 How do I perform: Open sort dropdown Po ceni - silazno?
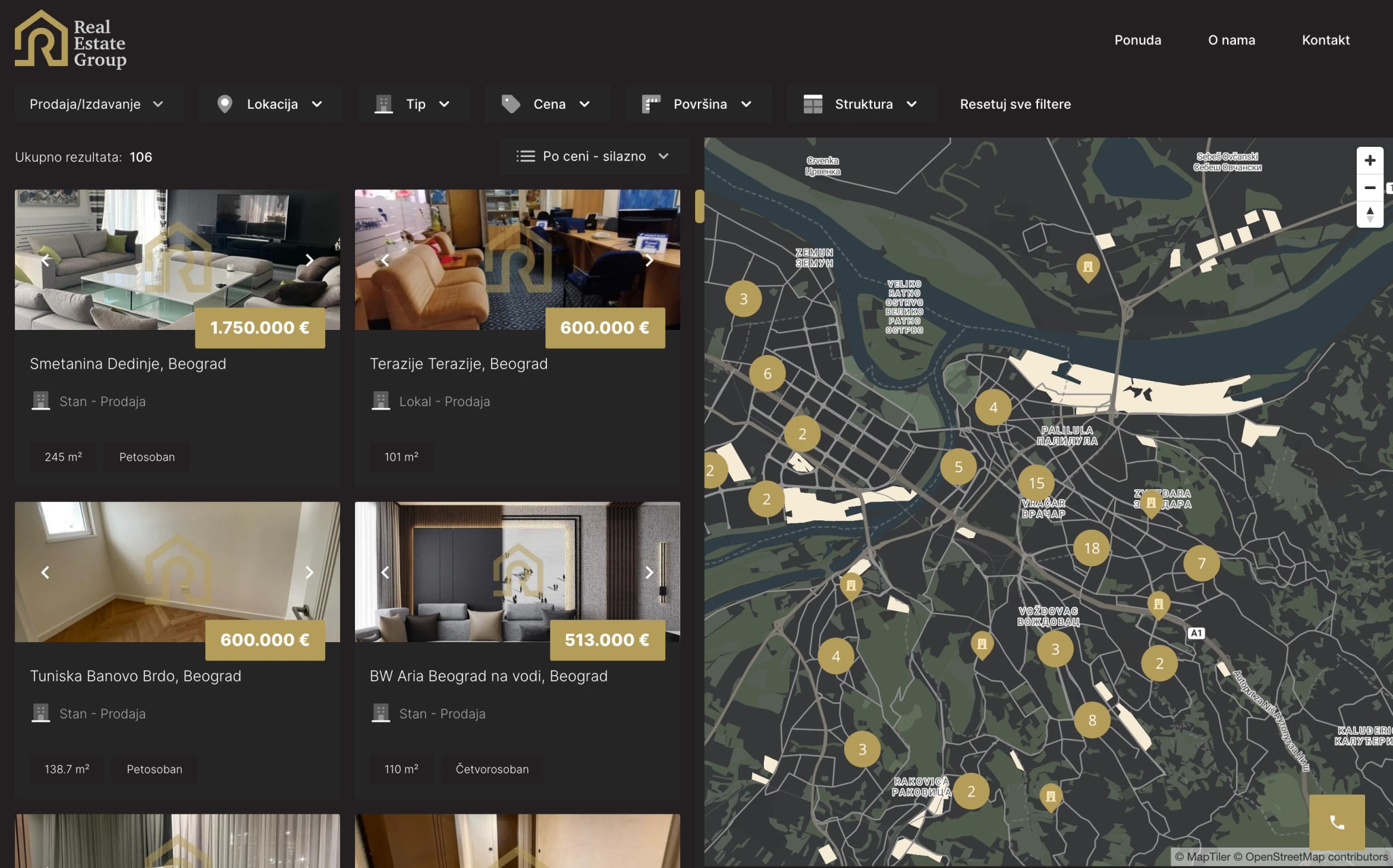(x=594, y=156)
